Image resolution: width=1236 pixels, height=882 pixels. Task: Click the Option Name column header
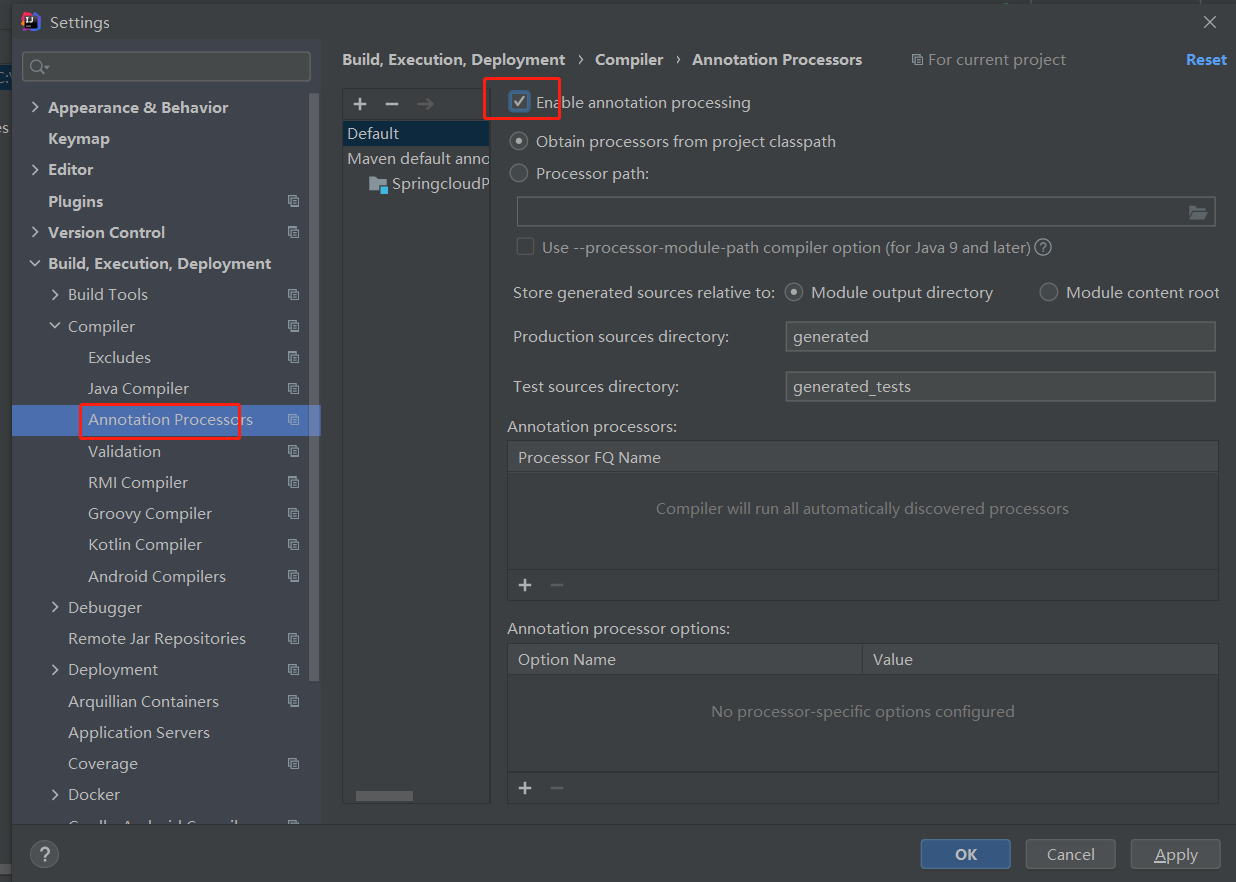[x=685, y=659]
